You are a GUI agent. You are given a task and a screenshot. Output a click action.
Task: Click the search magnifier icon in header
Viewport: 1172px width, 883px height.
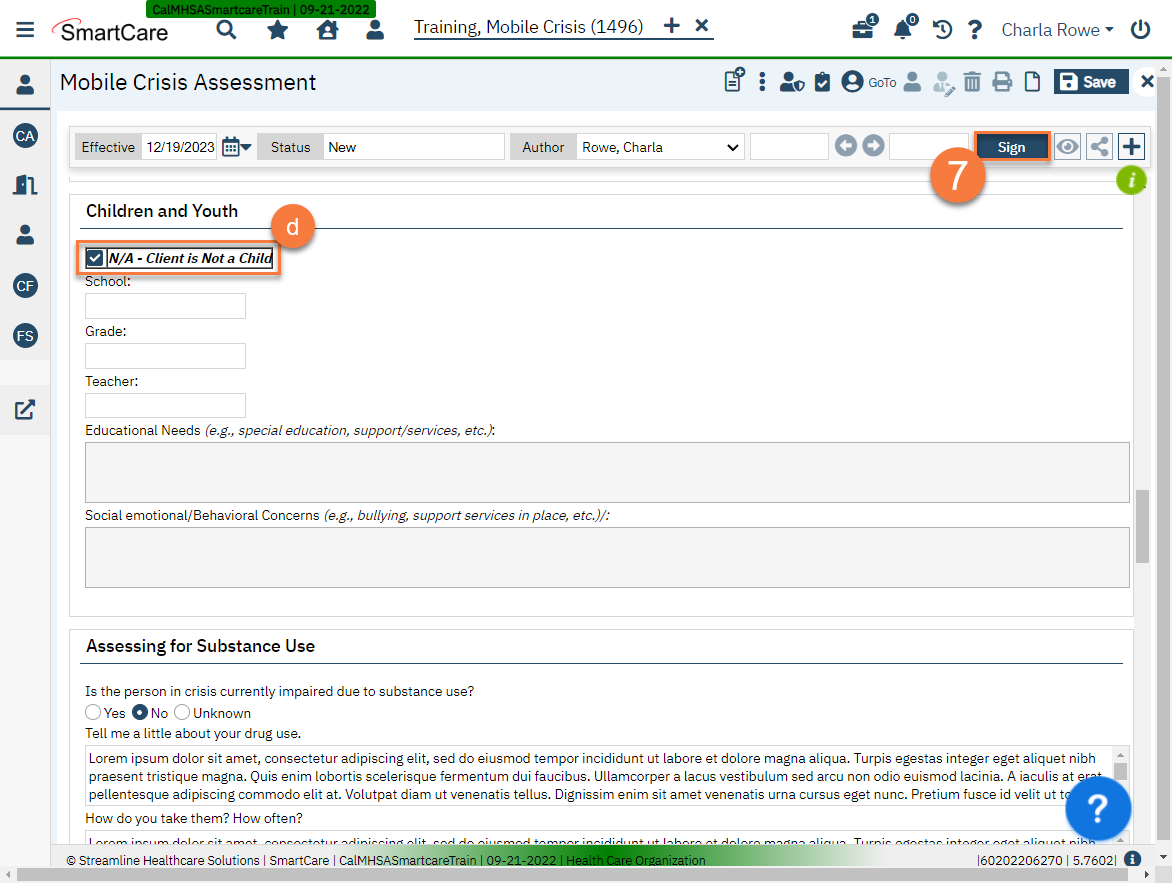point(227,30)
